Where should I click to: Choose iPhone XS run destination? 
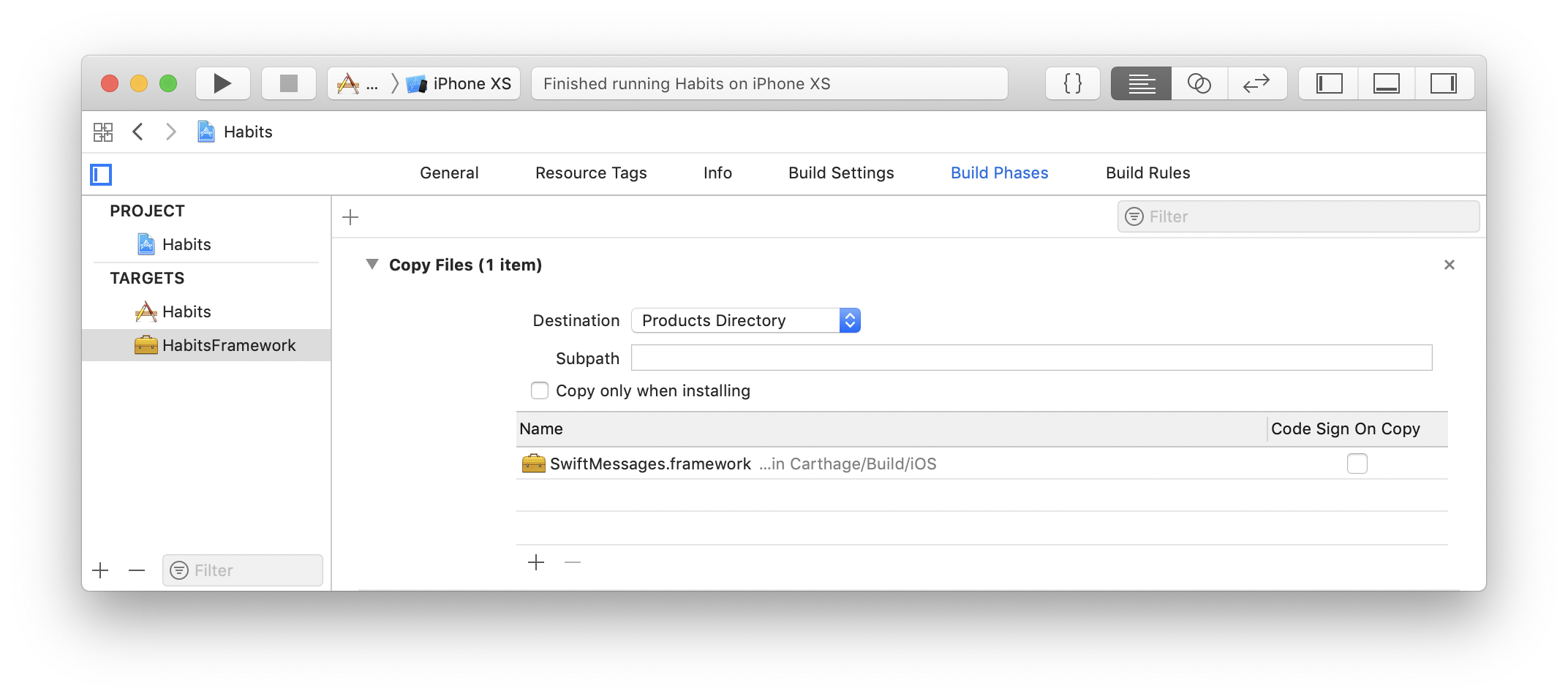click(459, 83)
